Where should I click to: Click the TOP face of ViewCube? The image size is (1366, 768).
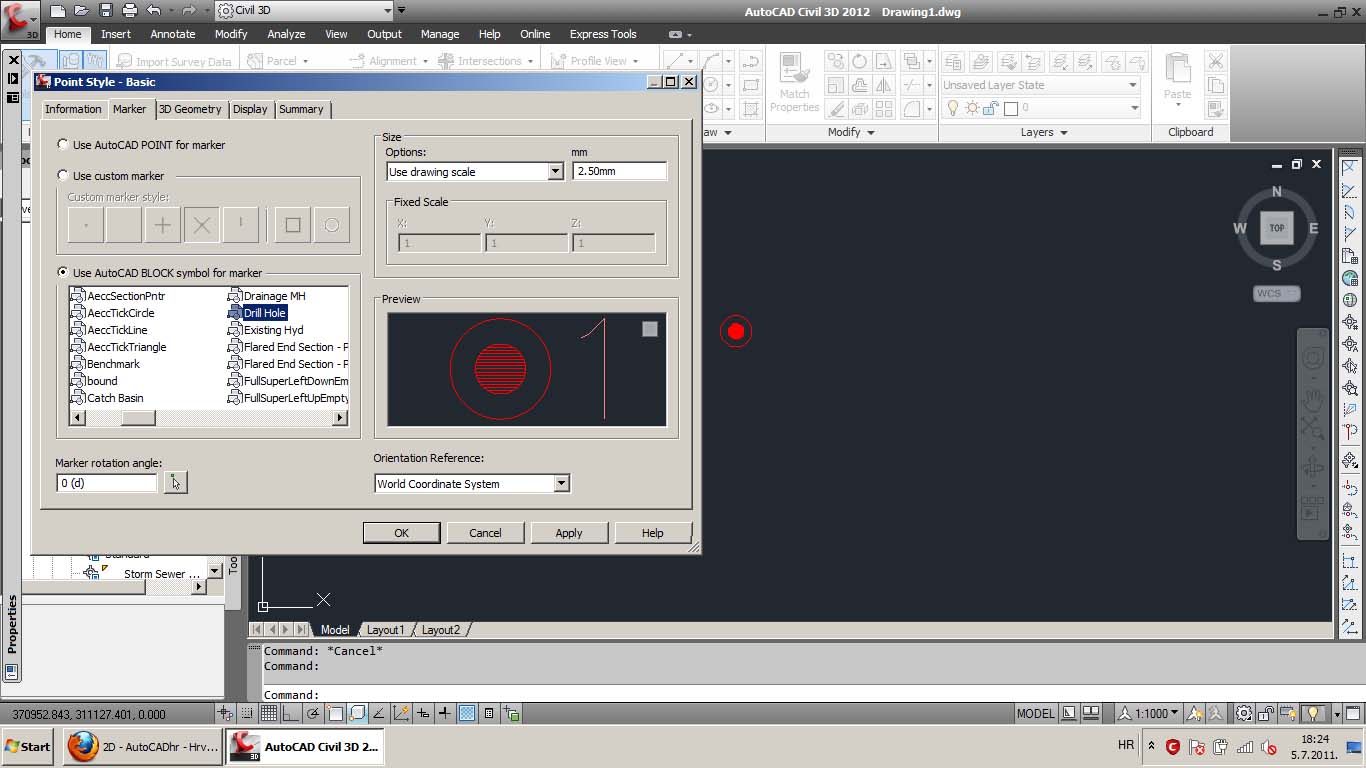[x=1276, y=228]
